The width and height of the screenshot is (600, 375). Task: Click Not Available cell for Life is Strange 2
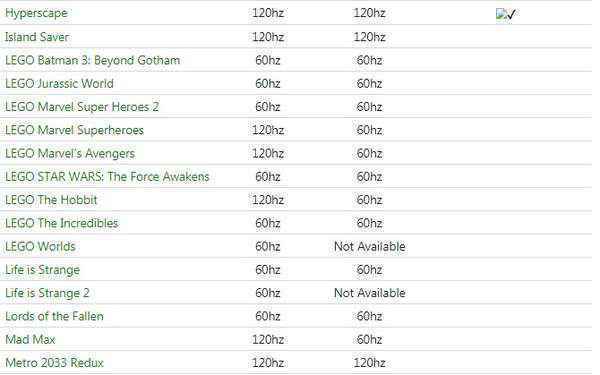[x=370, y=293]
